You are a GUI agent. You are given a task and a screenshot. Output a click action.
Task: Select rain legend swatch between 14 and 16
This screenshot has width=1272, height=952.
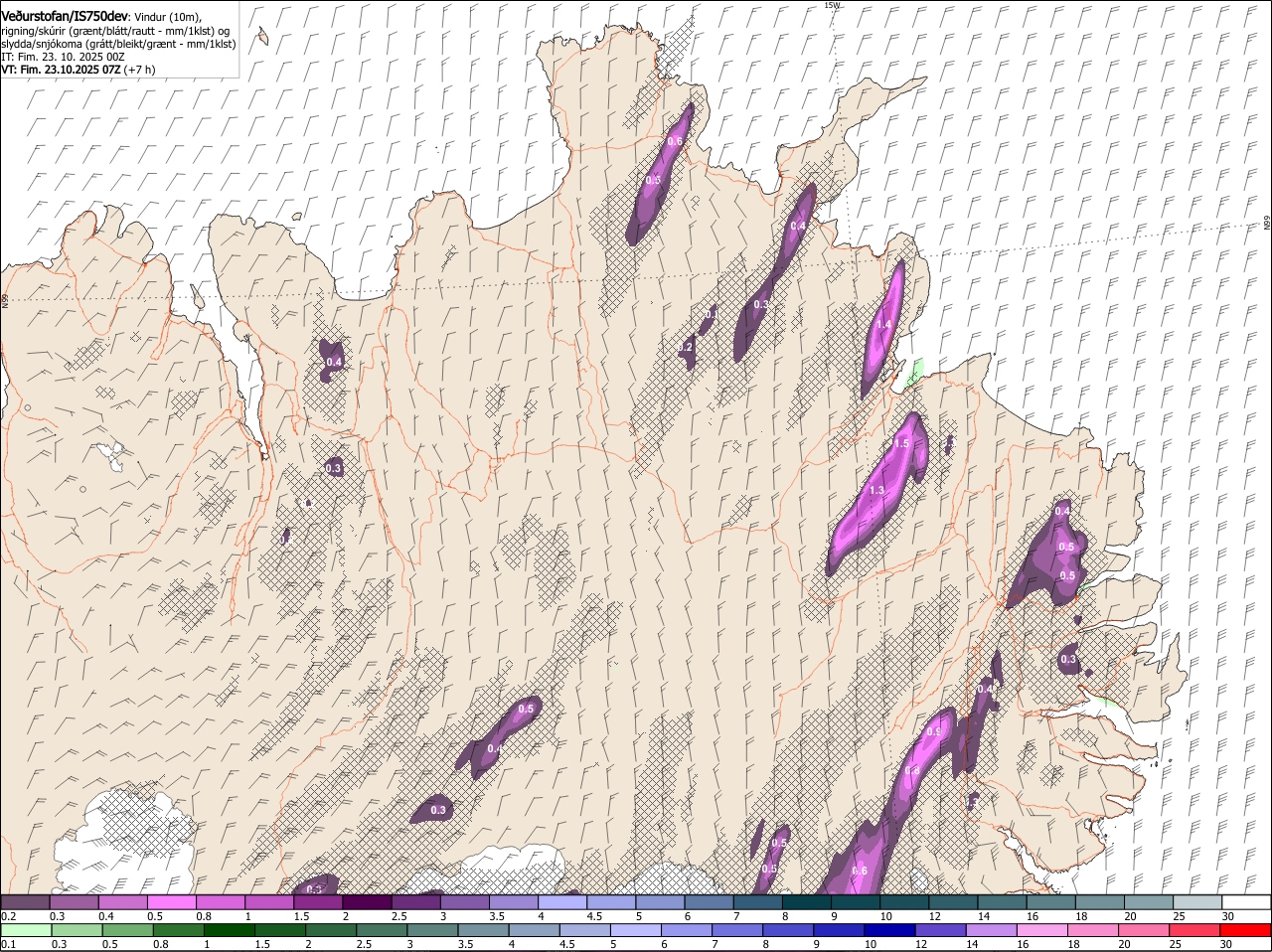[x=991, y=930]
